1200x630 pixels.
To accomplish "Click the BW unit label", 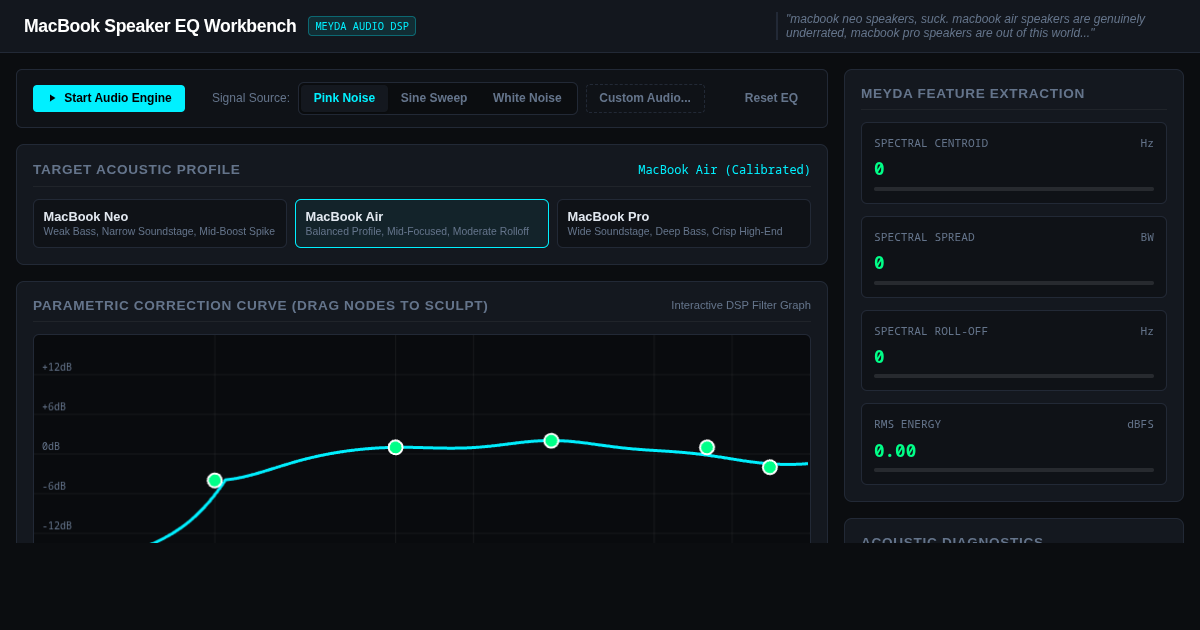I will tap(1147, 237).
